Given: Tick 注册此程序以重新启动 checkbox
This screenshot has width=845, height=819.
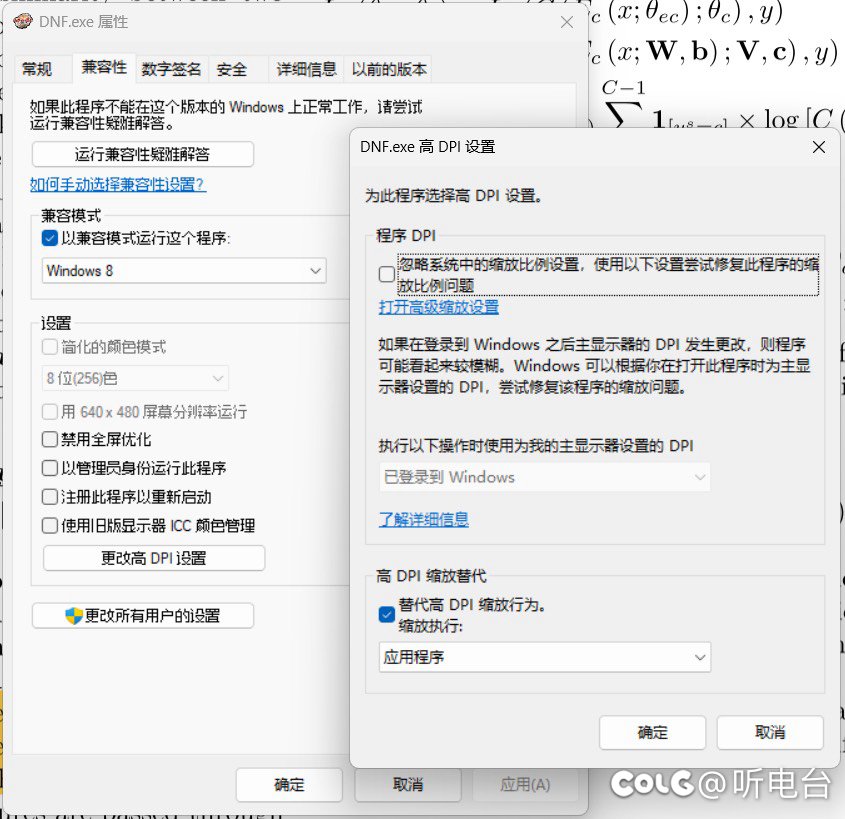Looking at the screenshot, I should coord(50,496).
